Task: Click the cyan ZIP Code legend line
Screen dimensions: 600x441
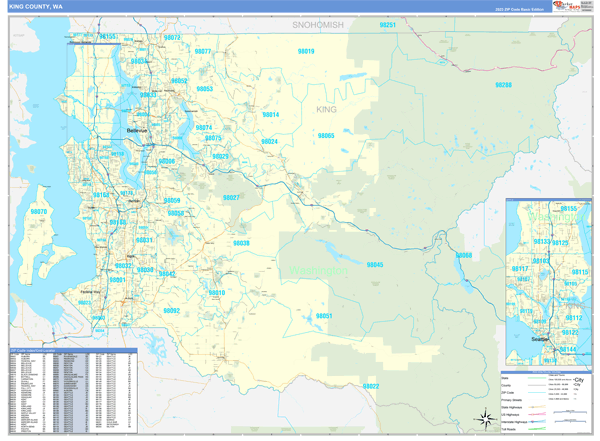Action: [537, 392]
